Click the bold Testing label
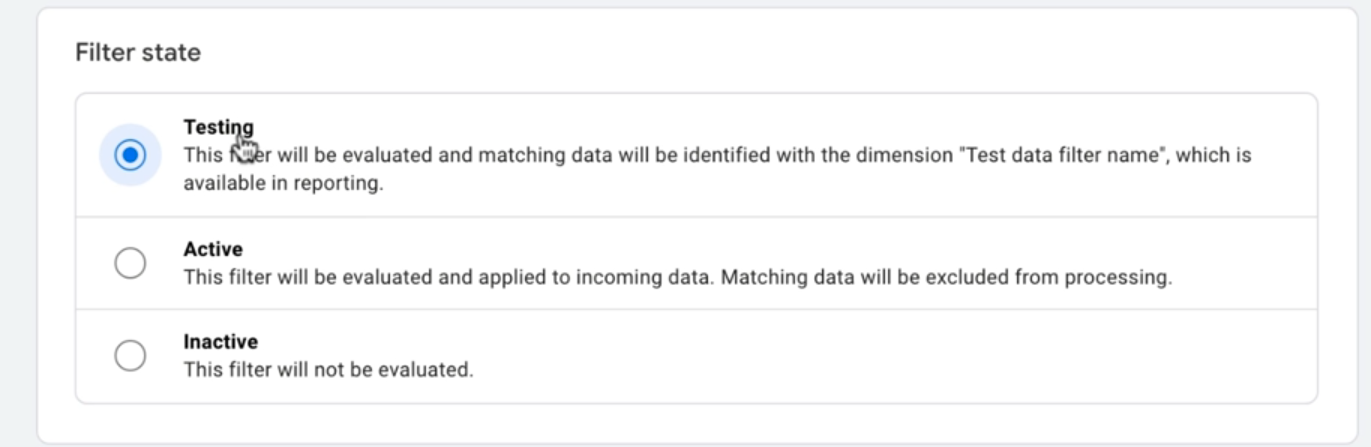This screenshot has width=1371, height=447. [x=218, y=127]
